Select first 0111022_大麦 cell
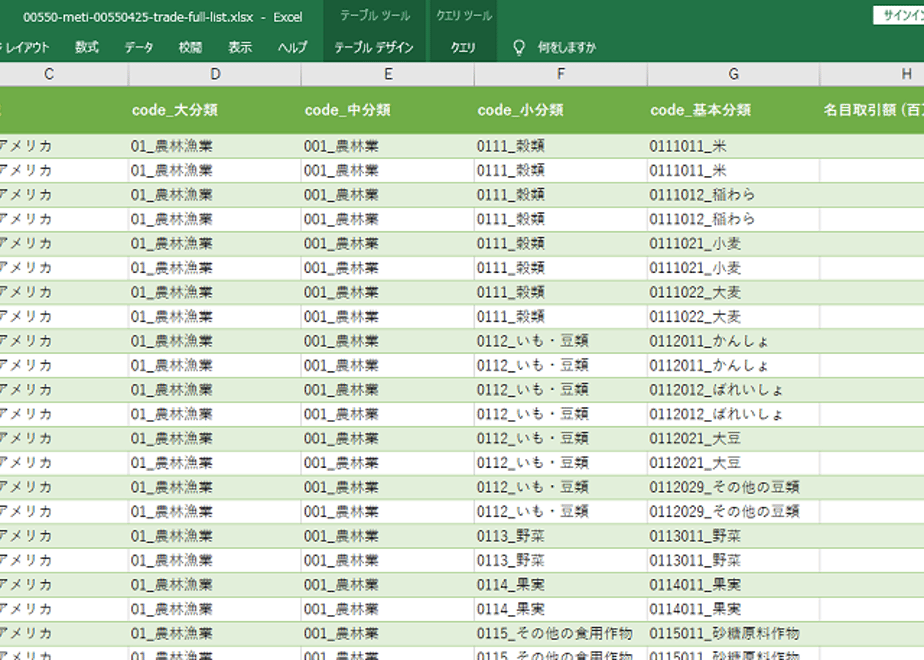Viewport: 924px width, 660px height. [733, 292]
